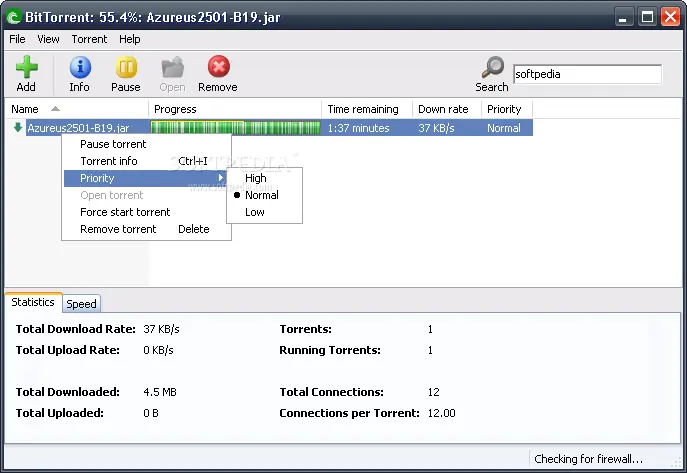
Task: Click green download arrow beside Azureus2501-B19.jar
Action: point(18,127)
